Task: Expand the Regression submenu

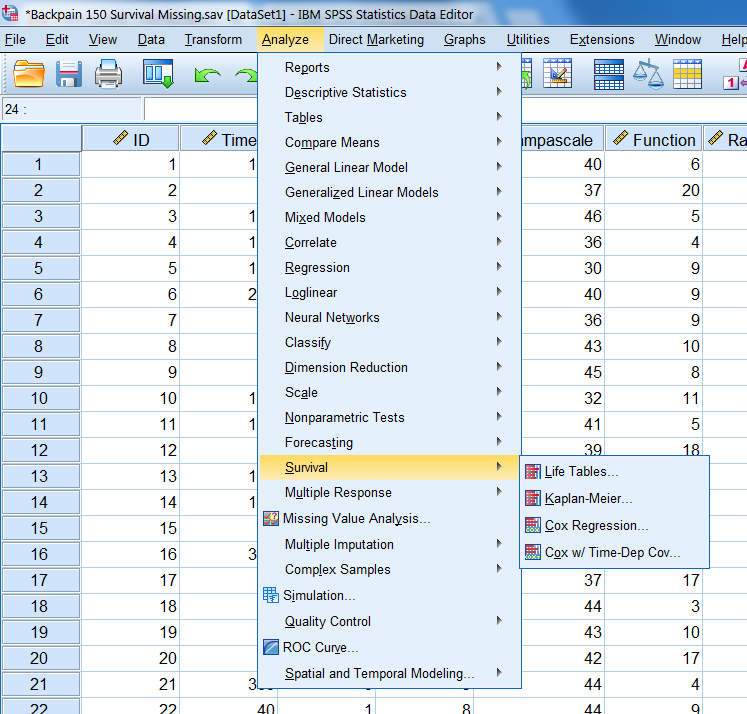Action: (x=317, y=267)
